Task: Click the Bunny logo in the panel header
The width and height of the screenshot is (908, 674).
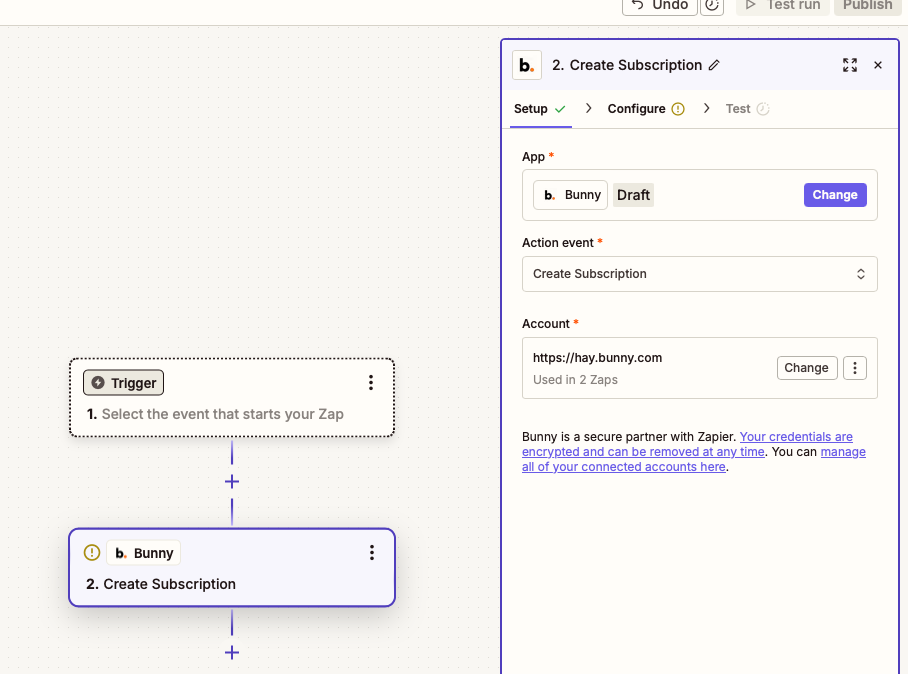Action: [x=527, y=64]
